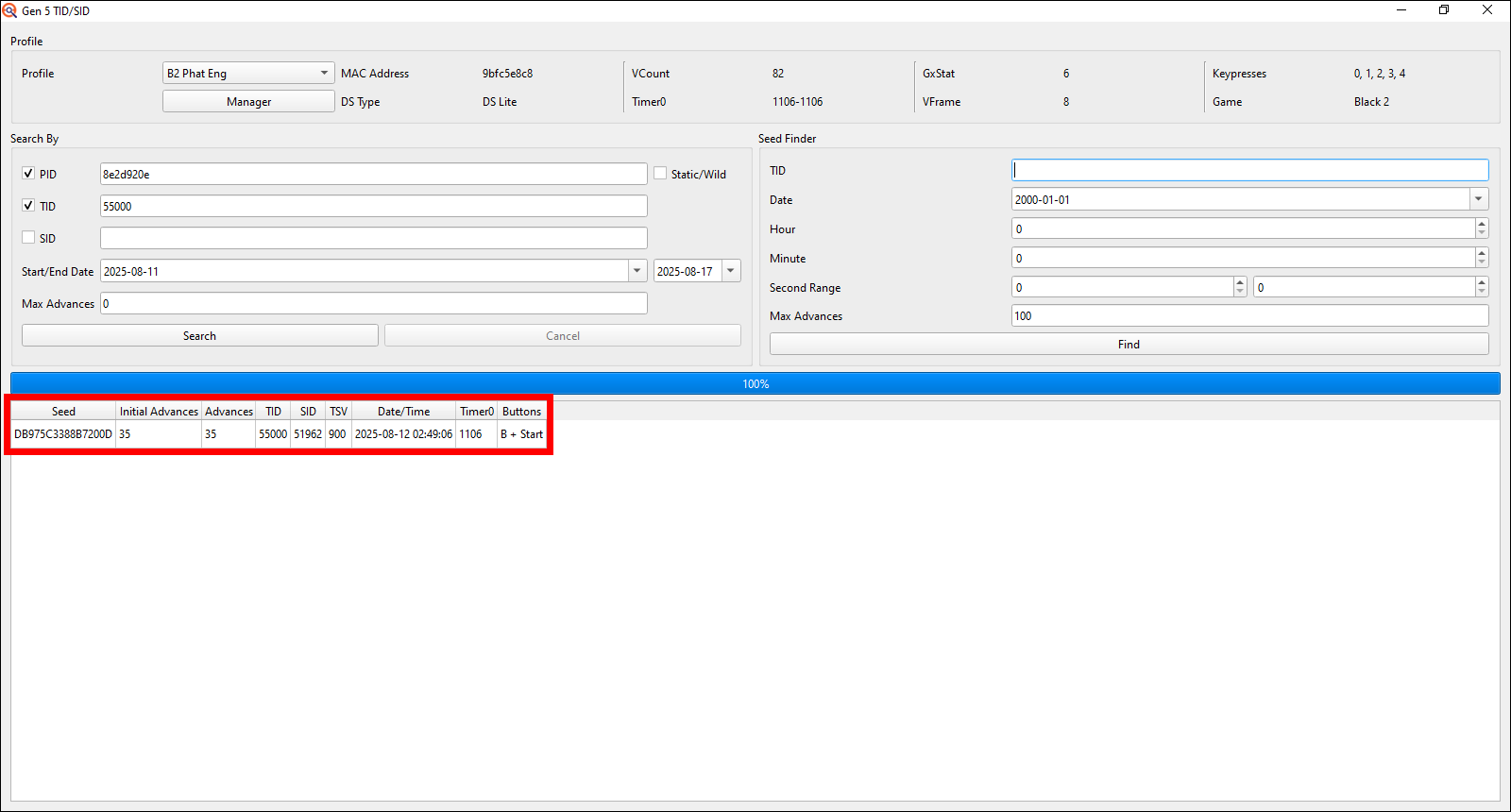Toggle the Static/Wild checkbox

tap(661, 174)
